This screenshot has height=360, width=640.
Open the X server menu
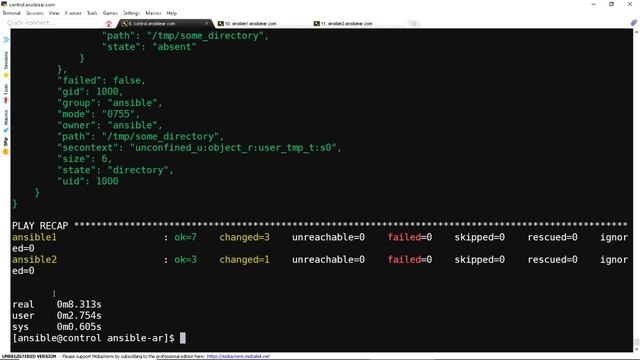pyautogui.click(x=73, y=13)
